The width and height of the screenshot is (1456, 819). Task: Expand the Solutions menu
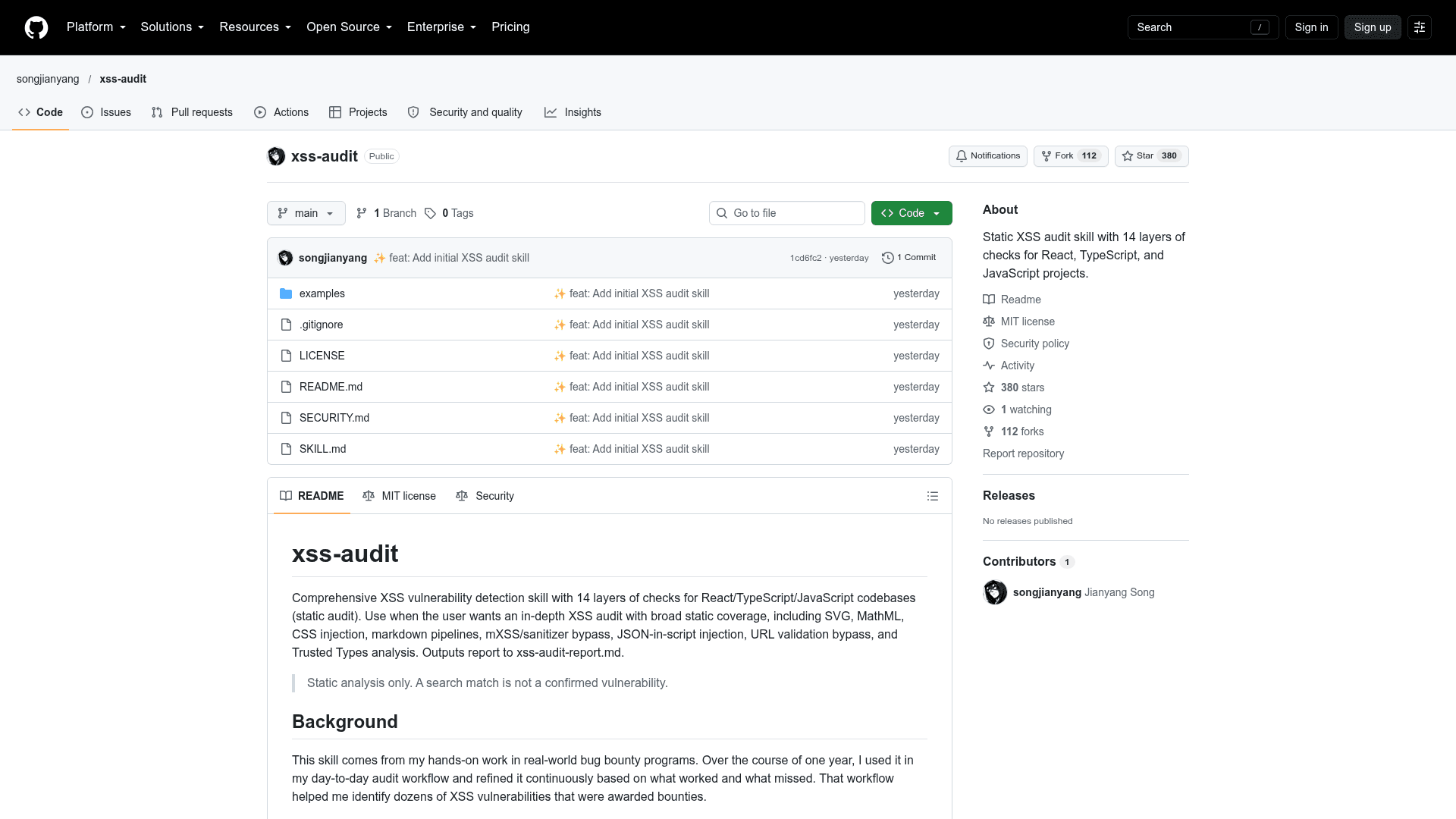[172, 27]
